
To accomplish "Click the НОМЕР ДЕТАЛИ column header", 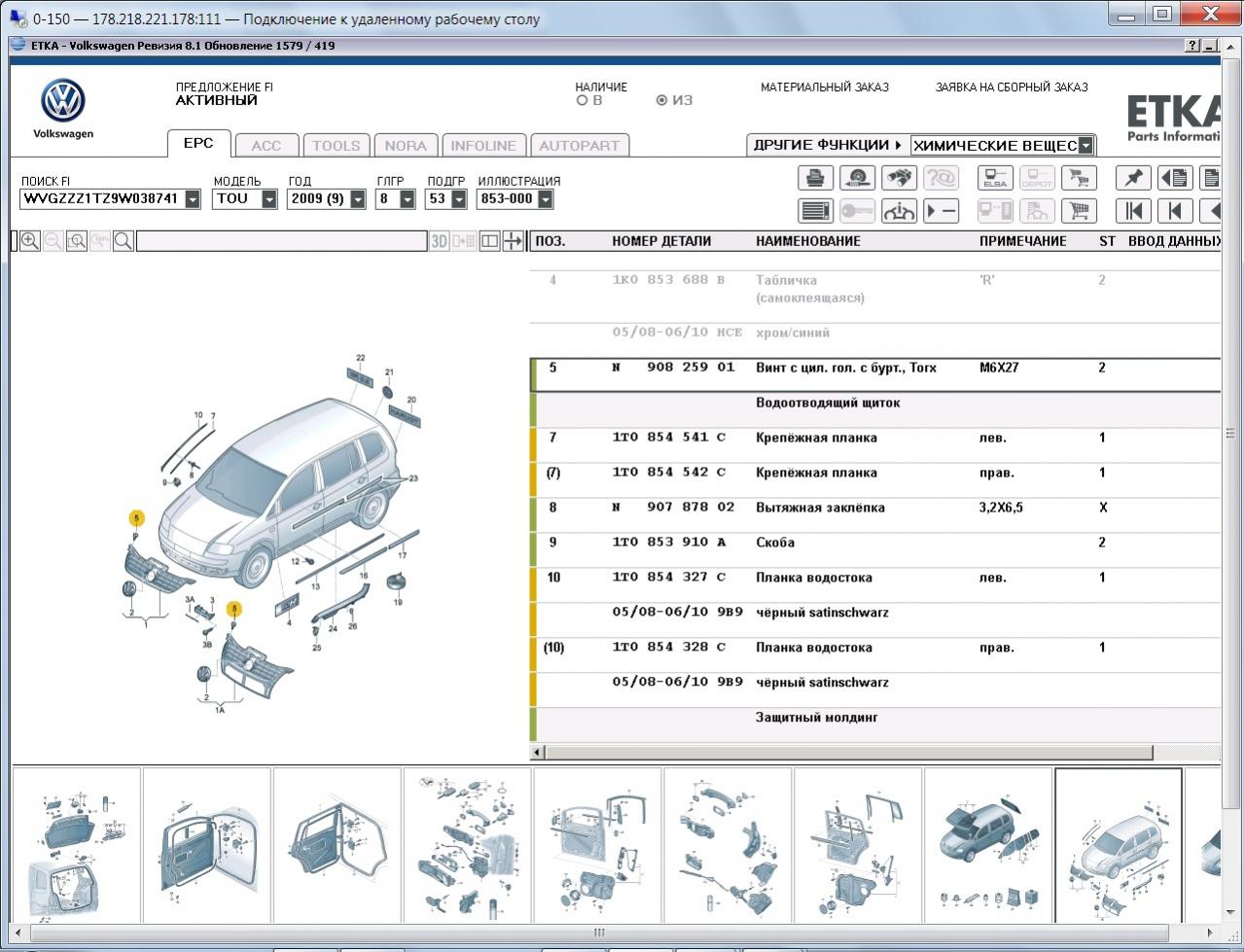I will [661, 241].
